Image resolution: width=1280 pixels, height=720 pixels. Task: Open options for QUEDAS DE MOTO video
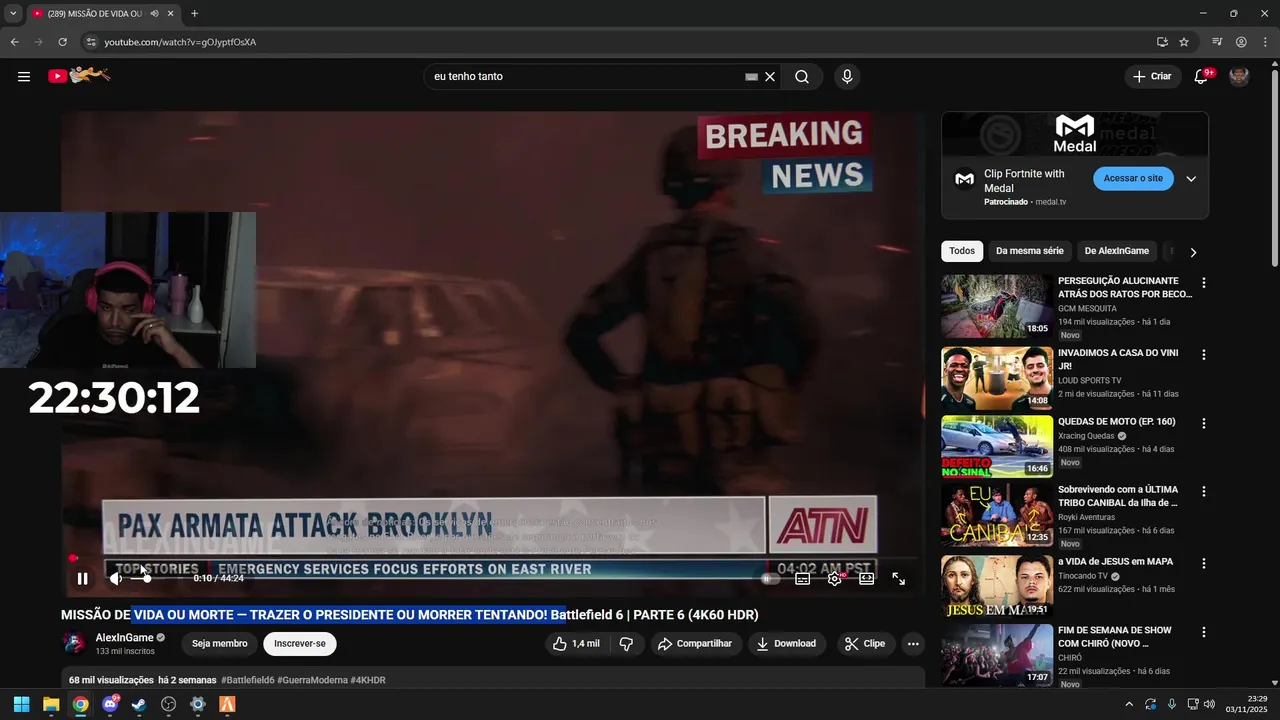[x=1204, y=424]
